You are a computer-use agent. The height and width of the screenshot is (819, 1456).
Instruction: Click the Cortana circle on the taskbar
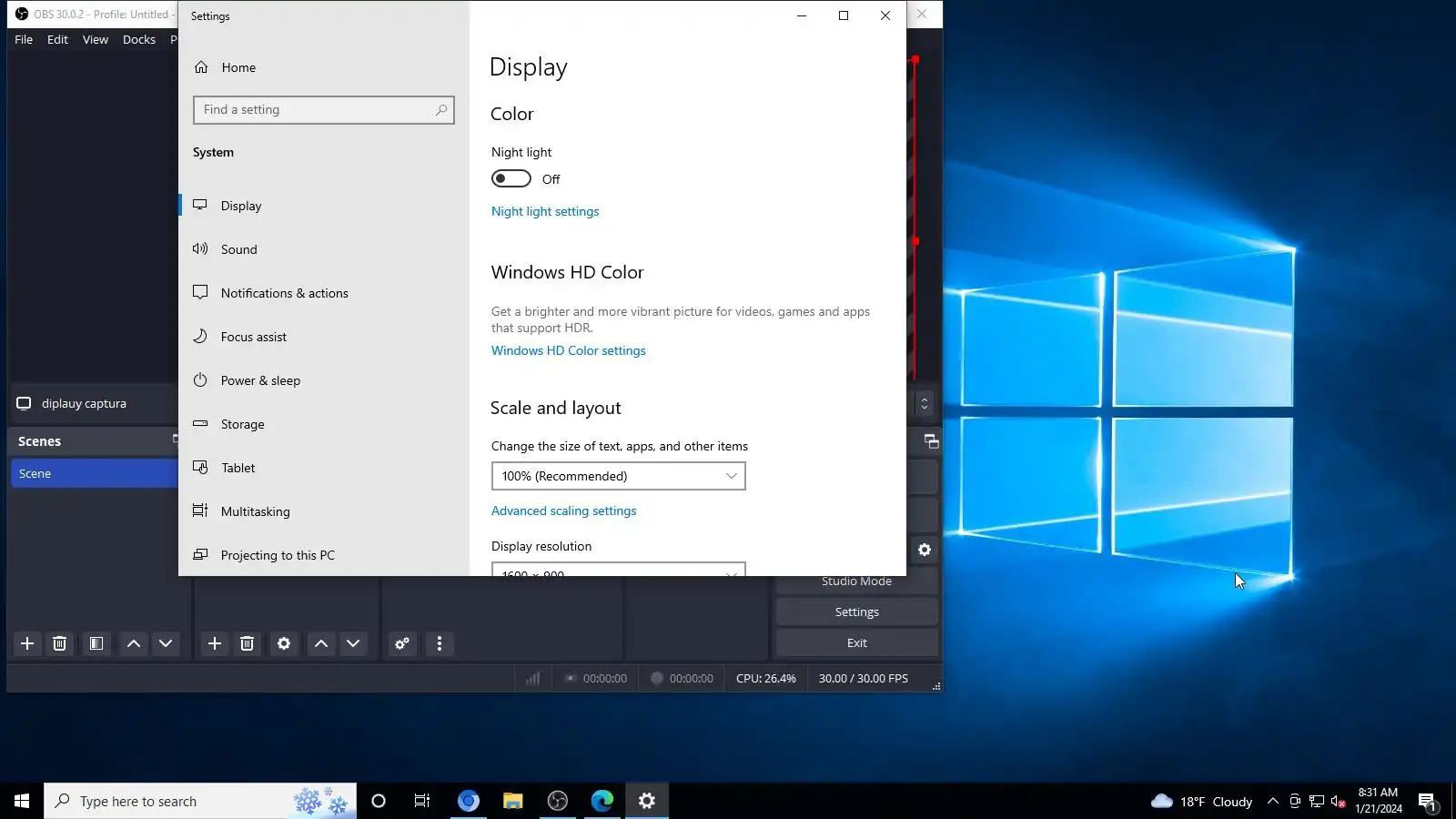coord(379,801)
